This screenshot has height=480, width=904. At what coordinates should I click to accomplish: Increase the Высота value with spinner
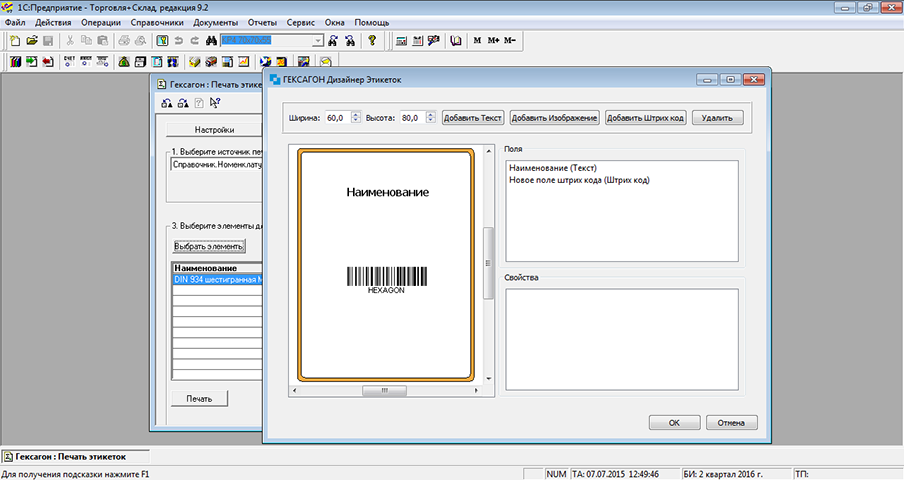[x=430, y=115]
